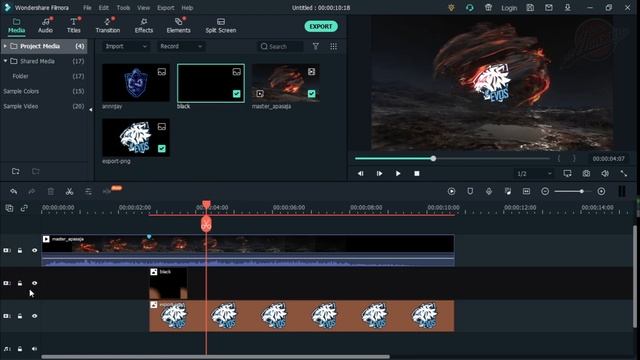The image size is (640, 360).
Task: Lock the master_apasaja video track
Action: click(x=20, y=251)
